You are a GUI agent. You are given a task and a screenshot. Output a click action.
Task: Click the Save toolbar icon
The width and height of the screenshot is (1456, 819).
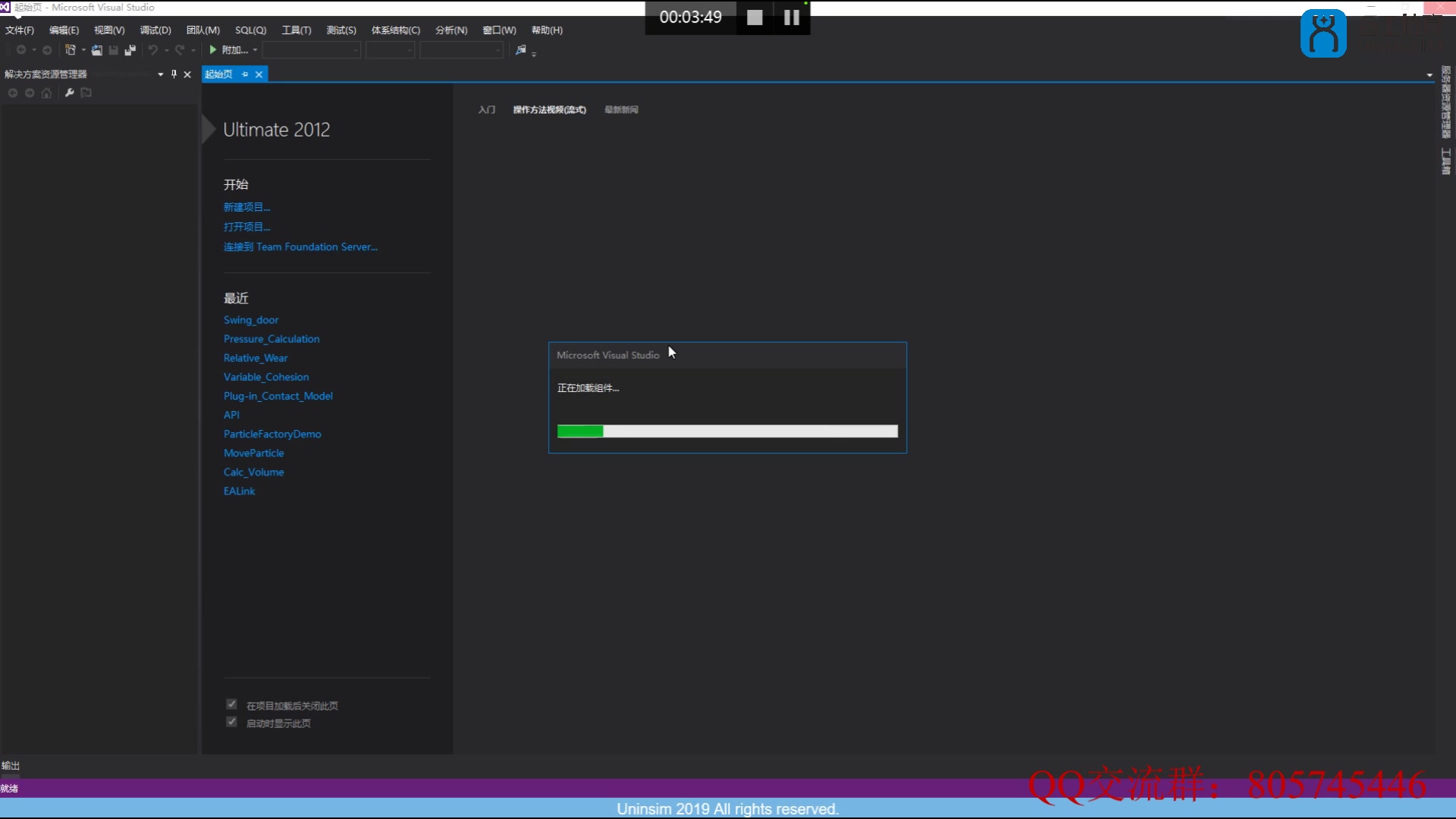pos(114,50)
